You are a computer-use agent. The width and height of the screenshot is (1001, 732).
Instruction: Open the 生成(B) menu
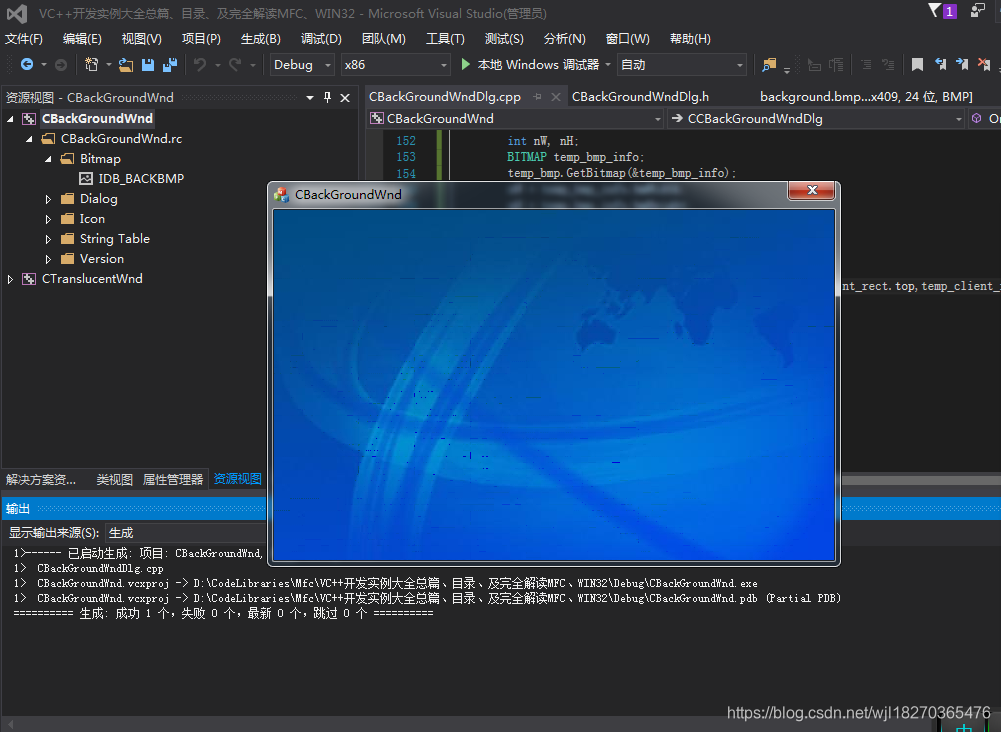pos(260,39)
